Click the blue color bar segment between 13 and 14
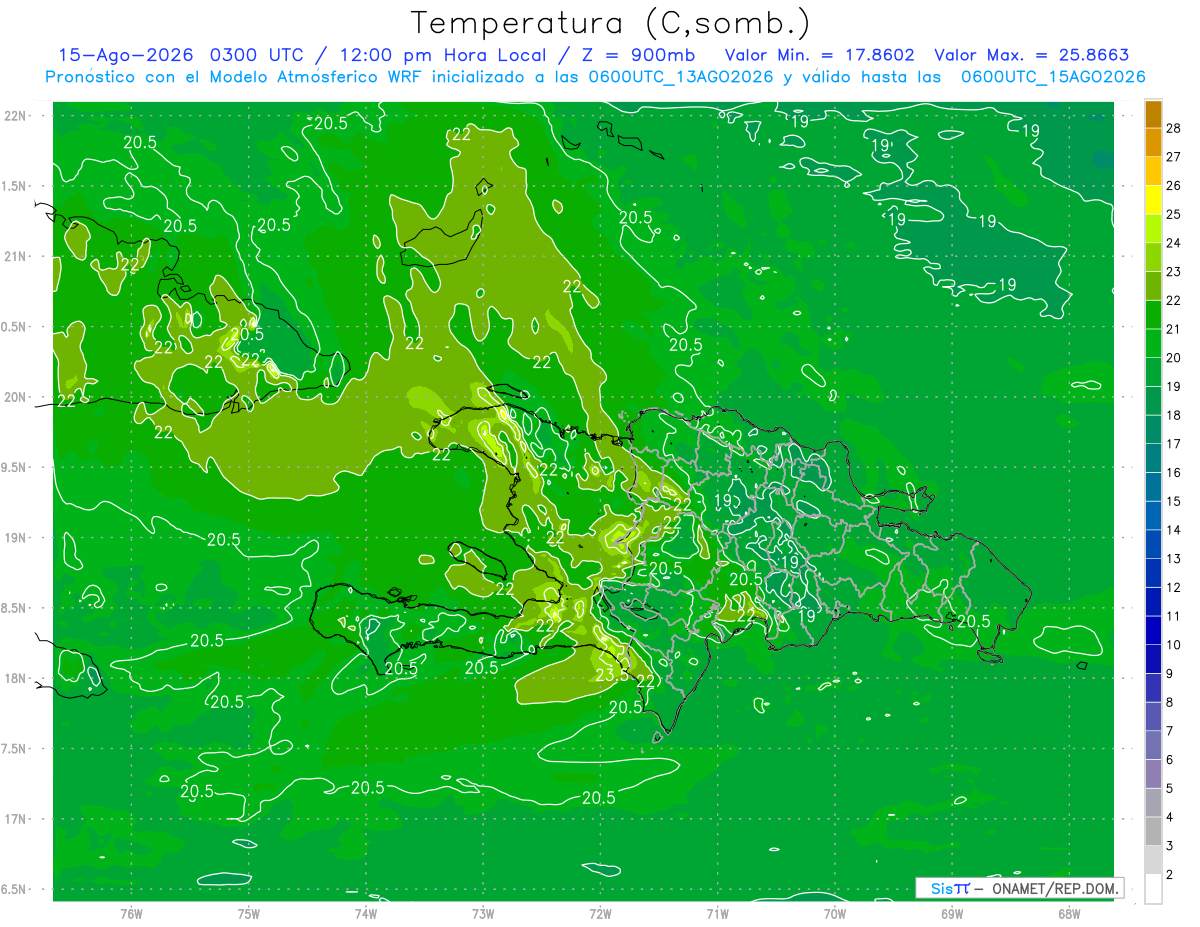Screen dimensions: 1200x927 [1153, 544]
